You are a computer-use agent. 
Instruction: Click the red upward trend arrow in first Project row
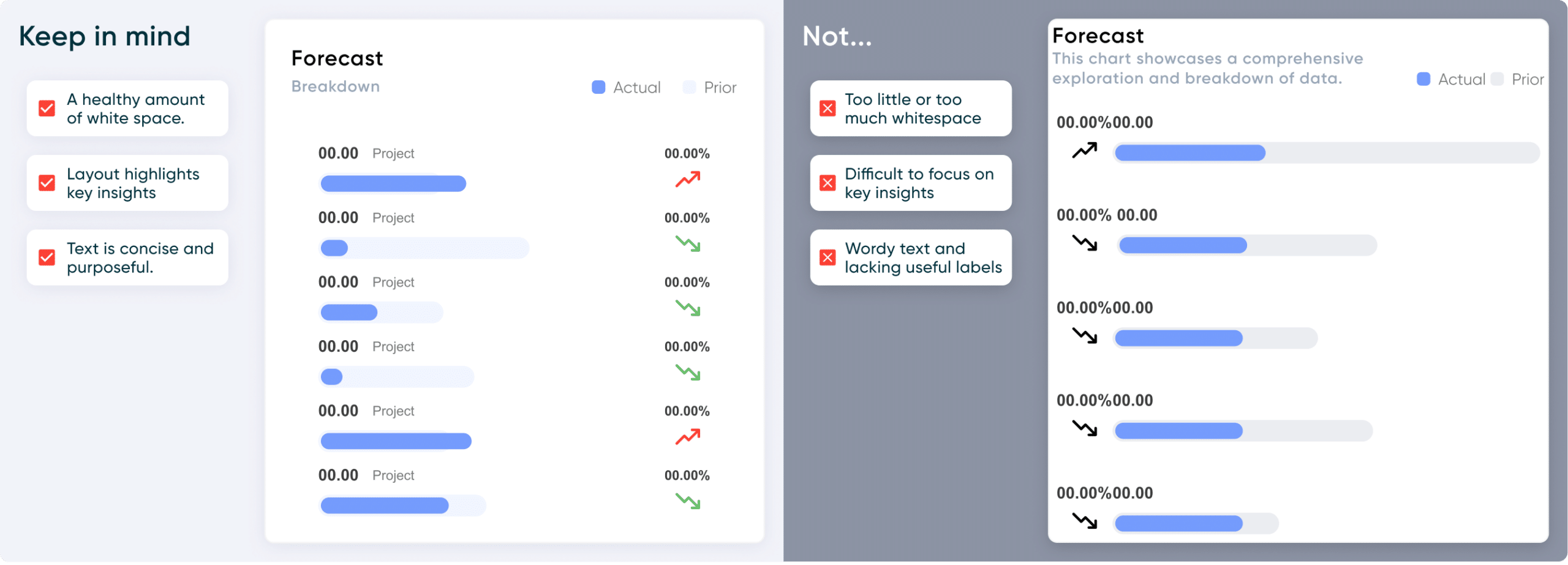pyautogui.click(x=687, y=180)
